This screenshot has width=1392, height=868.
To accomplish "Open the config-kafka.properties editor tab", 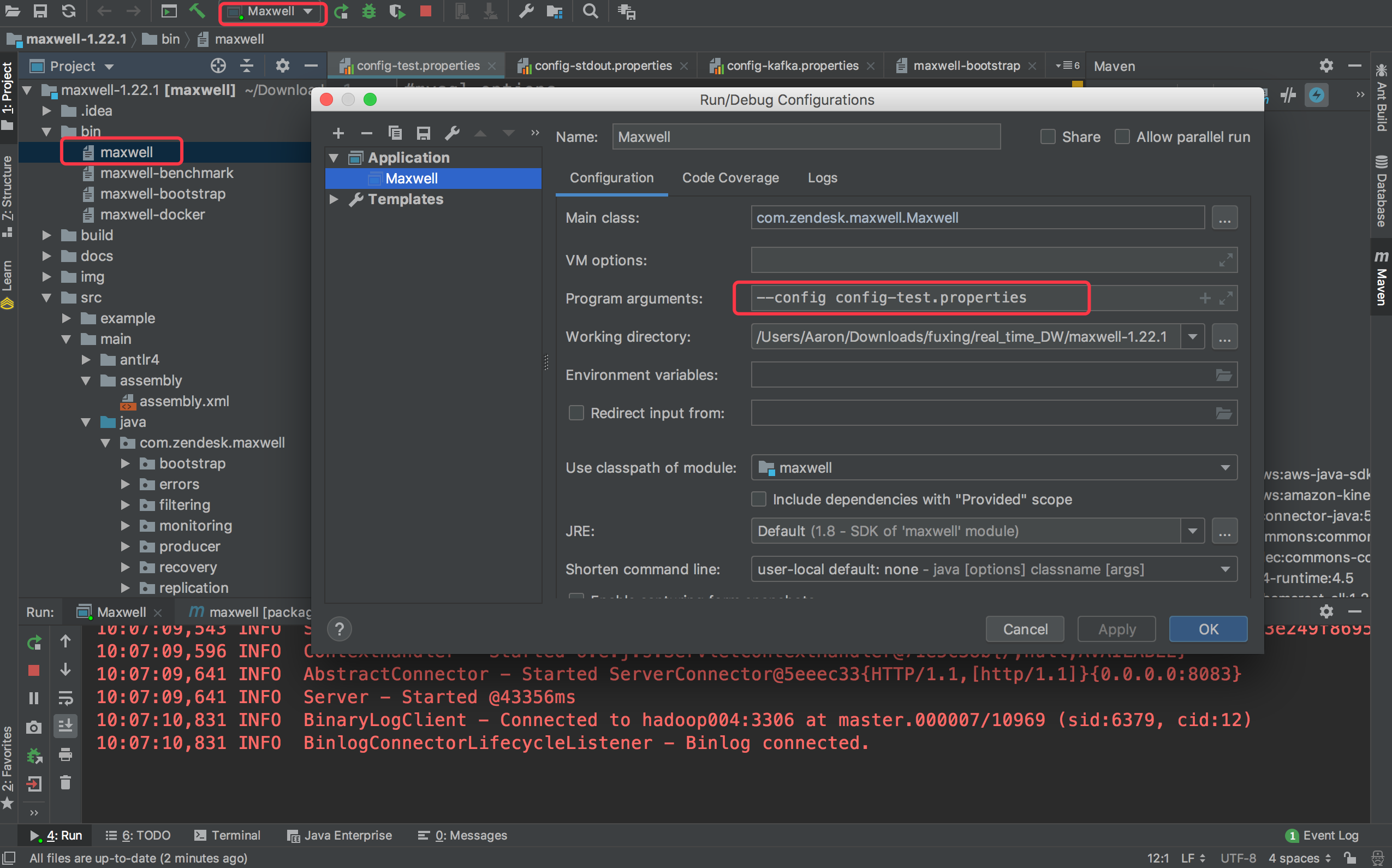I will 792,66.
